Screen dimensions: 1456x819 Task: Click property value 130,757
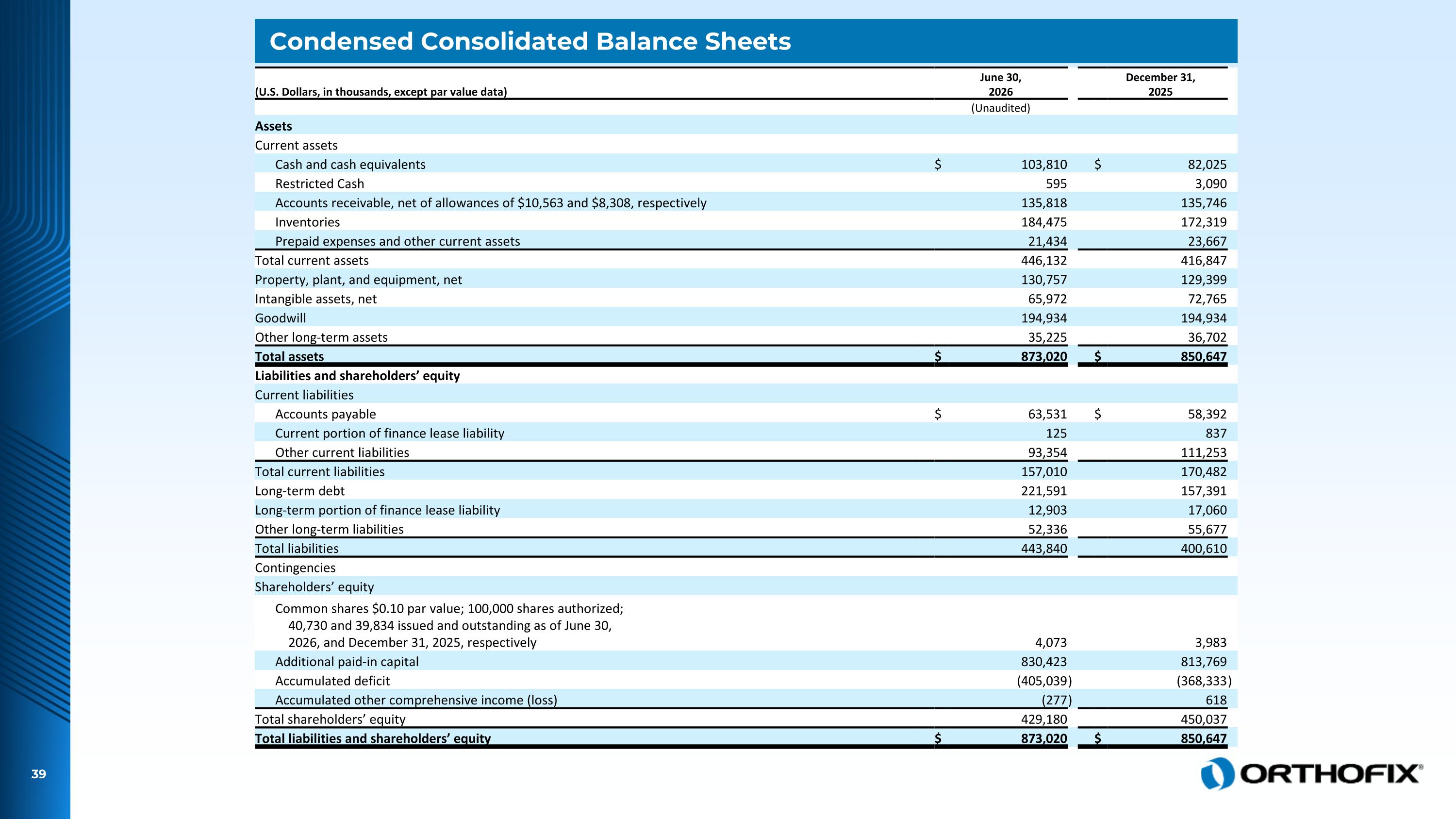coord(1044,280)
